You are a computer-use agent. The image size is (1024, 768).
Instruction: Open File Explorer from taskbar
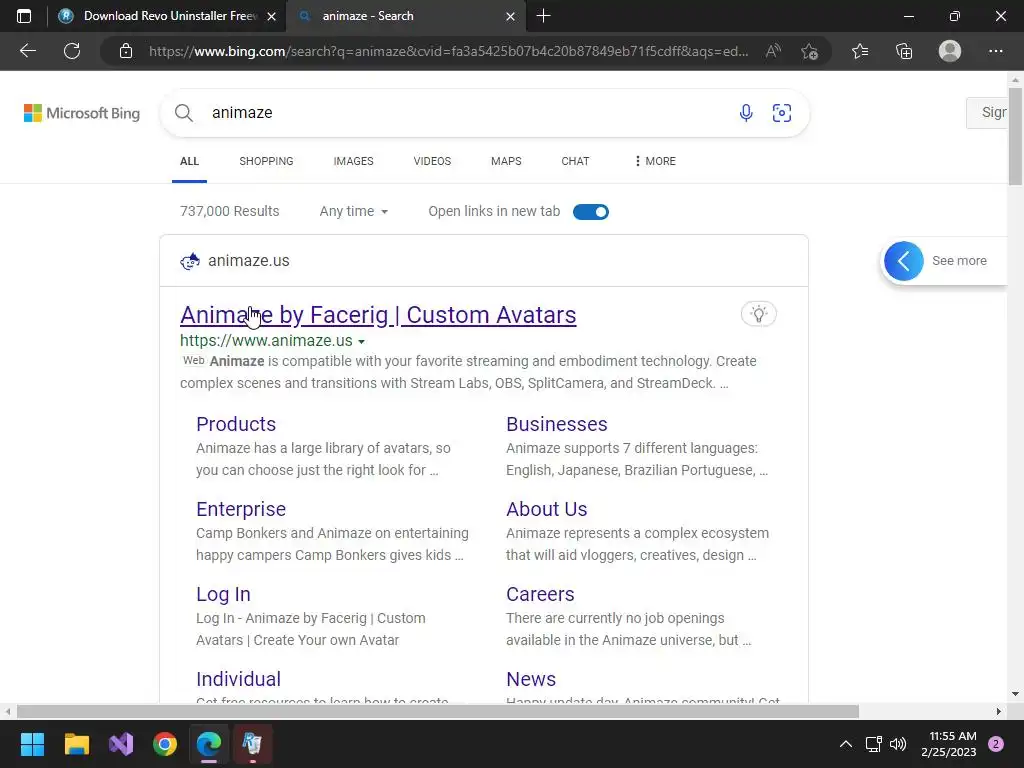[76, 744]
